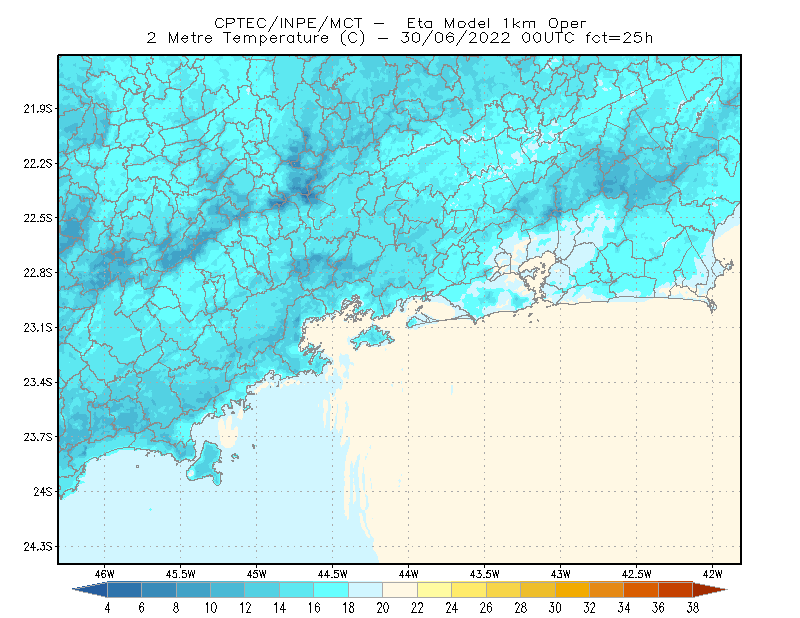Viewport: 800px width, 618px height.
Task: Click the right red arrow of colorbar
Action: point(710,590)
